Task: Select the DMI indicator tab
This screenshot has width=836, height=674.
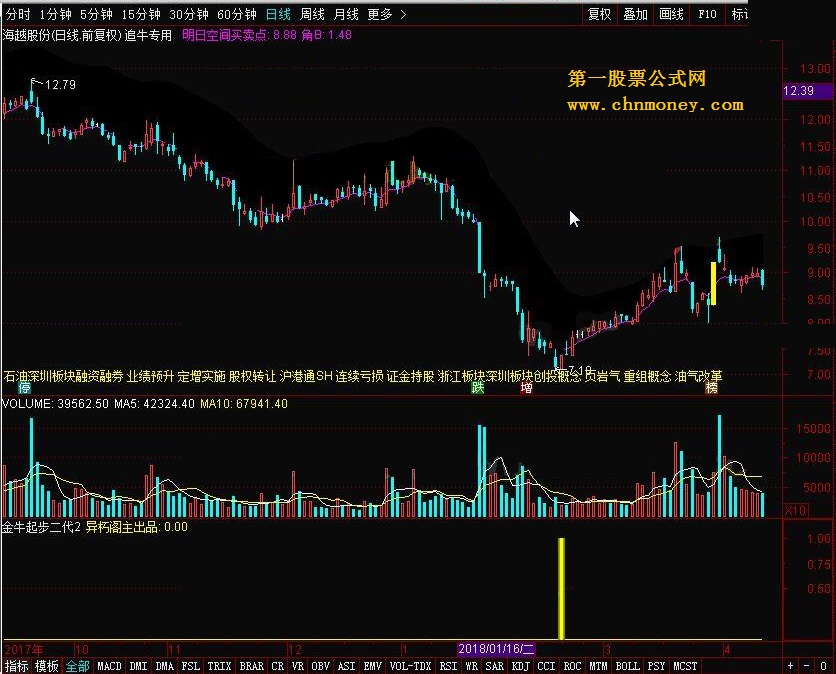Action: (139, 666)
